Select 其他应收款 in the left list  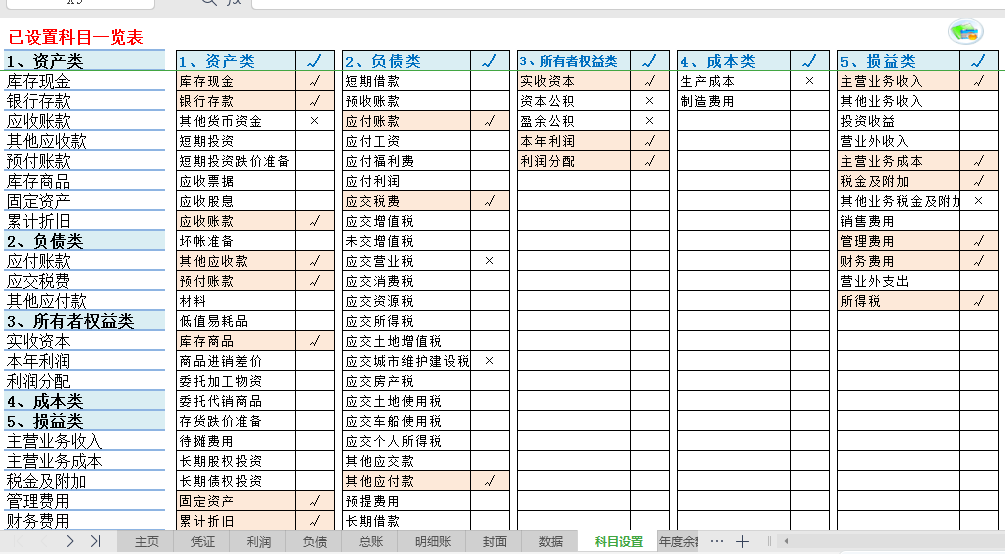click(x=85, y=141)
